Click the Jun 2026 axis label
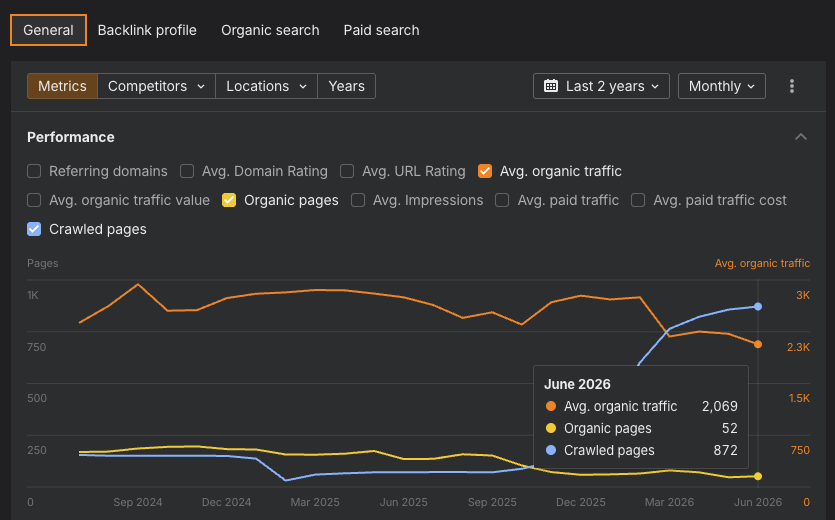Screen dimensions: 835x520 (758, 502)
